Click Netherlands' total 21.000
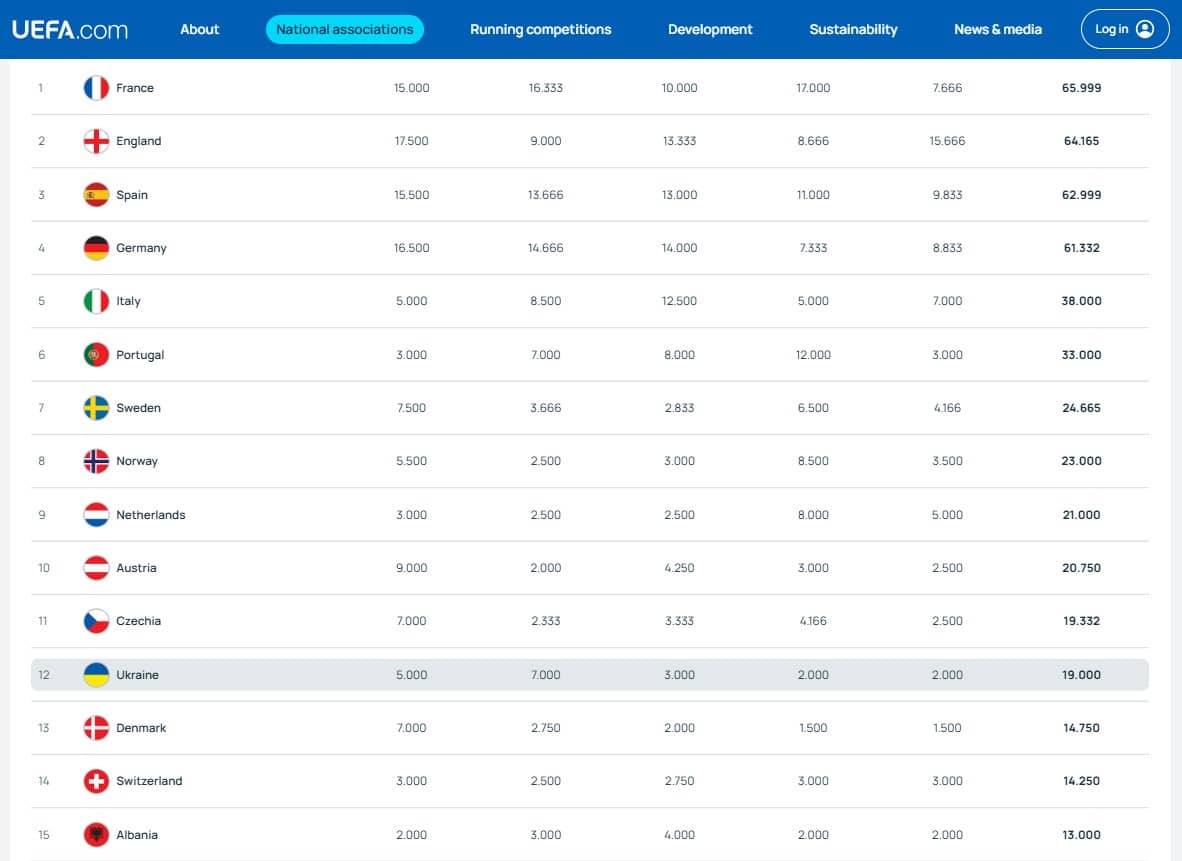 (1081, 514)
